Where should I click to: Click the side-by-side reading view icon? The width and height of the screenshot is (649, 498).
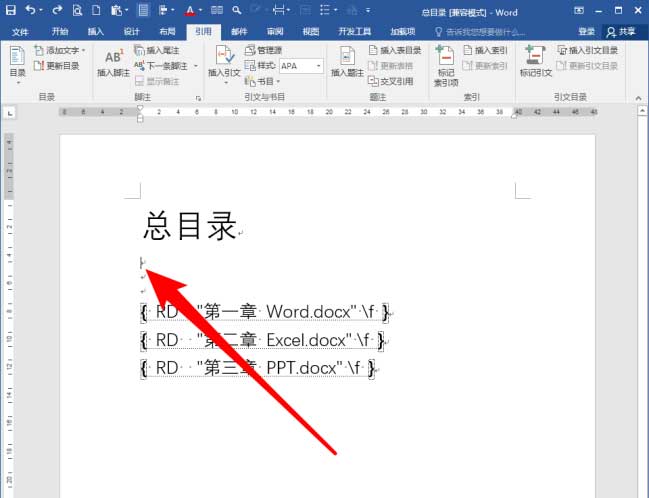click(217, 10)
